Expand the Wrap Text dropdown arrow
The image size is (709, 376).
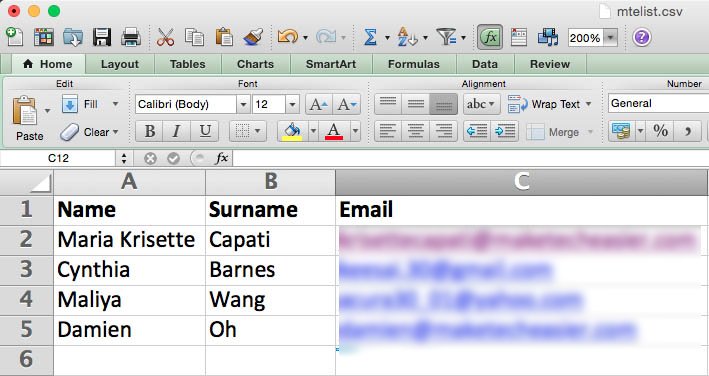(x=588, y=104)
